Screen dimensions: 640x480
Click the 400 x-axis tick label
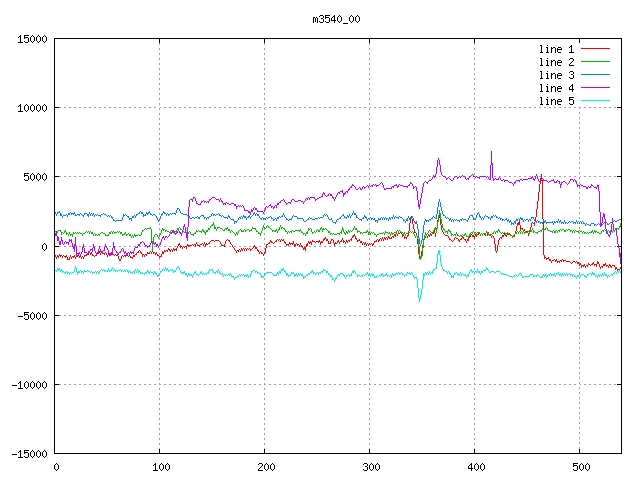pyautogui.click(x=475, y=466)
